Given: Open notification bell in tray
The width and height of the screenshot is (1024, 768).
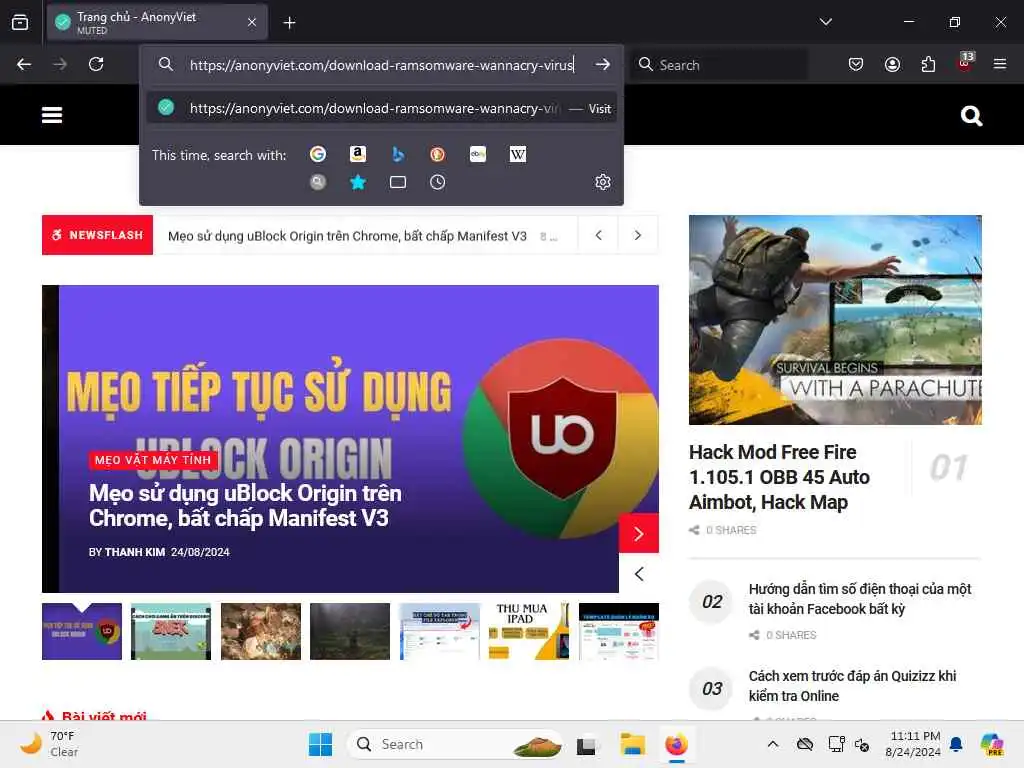Looking at the screenshot, I should coord(956,744).
